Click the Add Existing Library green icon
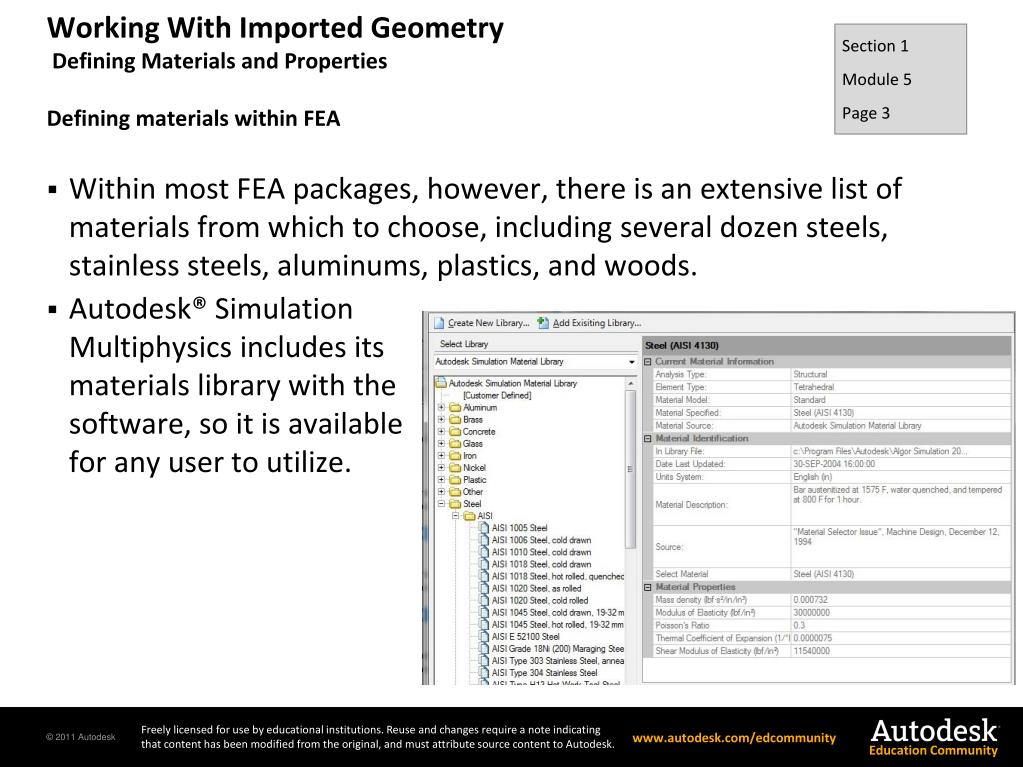 543,323
